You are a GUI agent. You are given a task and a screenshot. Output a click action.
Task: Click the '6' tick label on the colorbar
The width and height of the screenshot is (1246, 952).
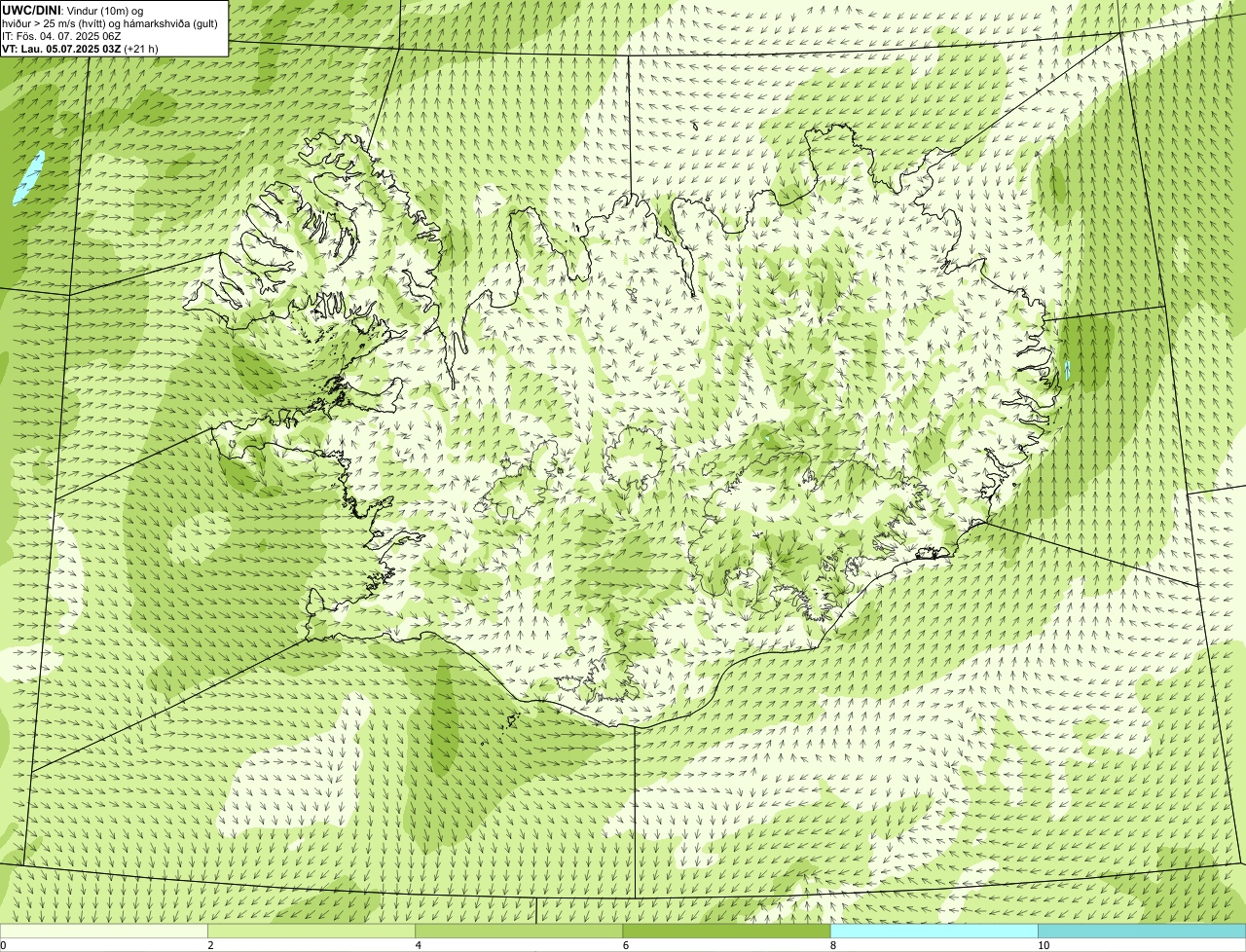(626, 945)
